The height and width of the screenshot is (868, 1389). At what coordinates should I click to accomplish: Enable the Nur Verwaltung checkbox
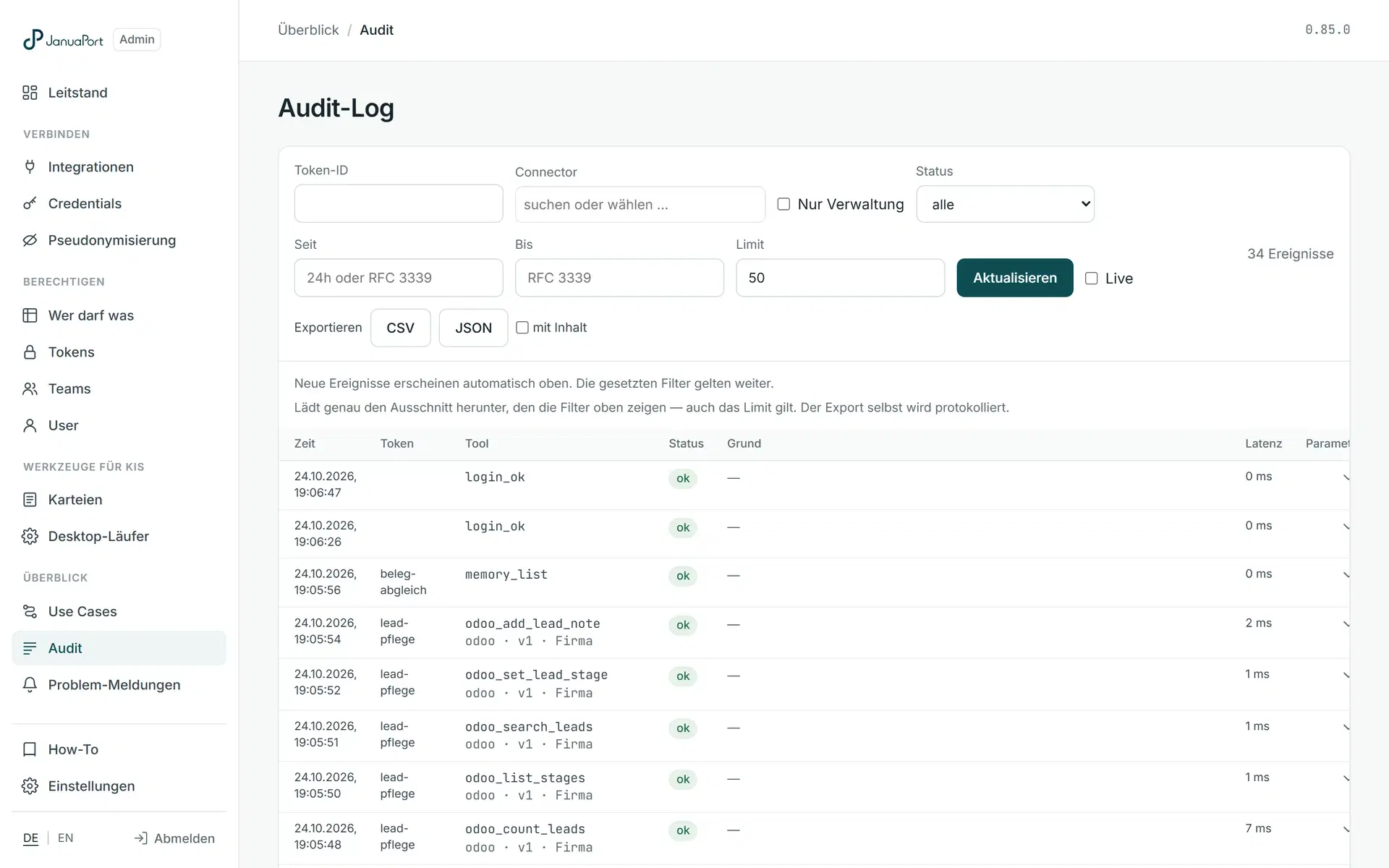coord(783,204)
